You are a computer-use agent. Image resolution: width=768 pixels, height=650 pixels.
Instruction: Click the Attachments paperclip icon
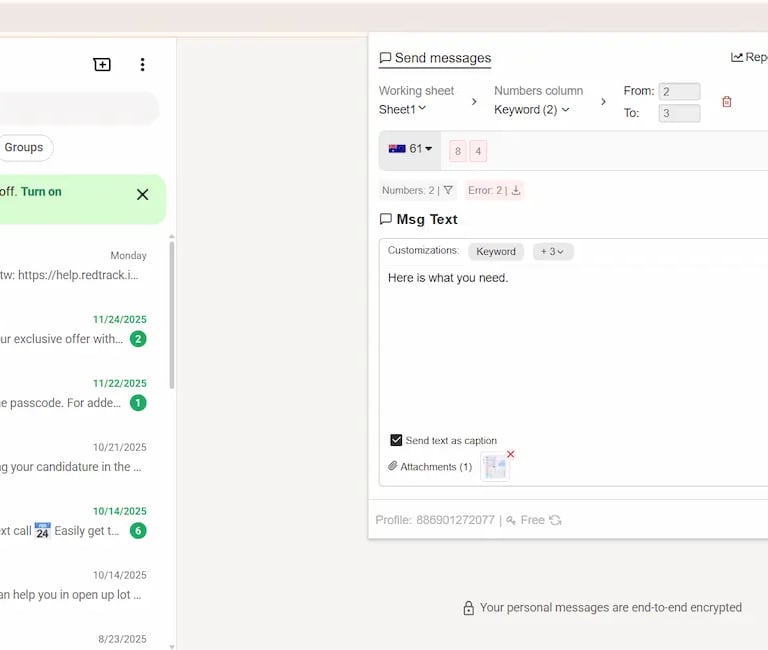point(392,466)
